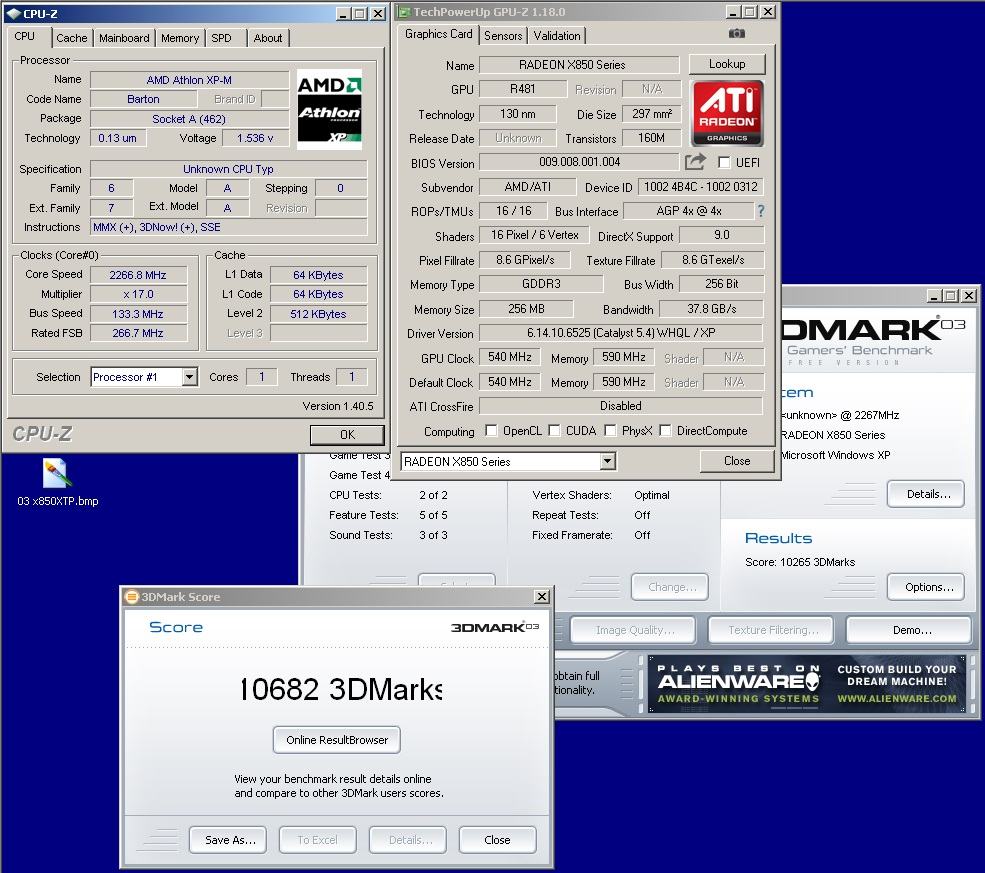Click the AMD Athlon XP logo in CPU-Z

(329, 109)
